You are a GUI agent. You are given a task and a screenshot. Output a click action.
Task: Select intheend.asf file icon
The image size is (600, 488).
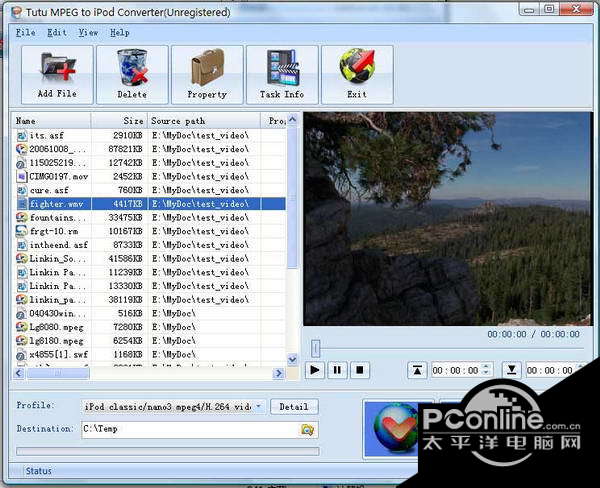tap(22, 245)
